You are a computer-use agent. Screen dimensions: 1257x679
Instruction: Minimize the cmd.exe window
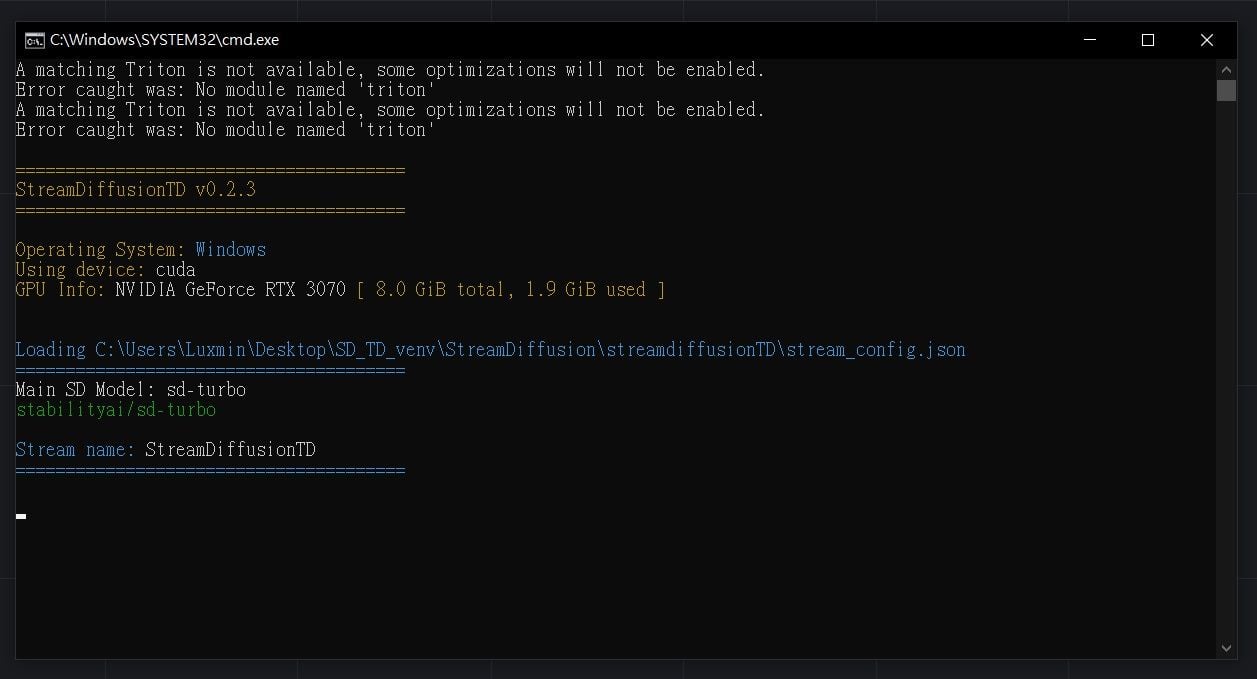[x=1090, y=40]
